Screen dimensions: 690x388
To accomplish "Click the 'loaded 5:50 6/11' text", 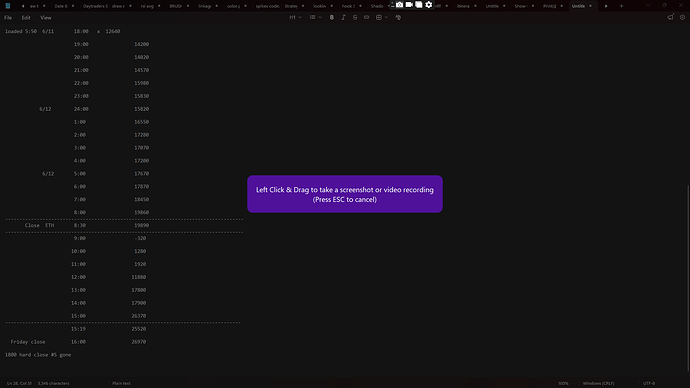I will (x=29, y=31).
